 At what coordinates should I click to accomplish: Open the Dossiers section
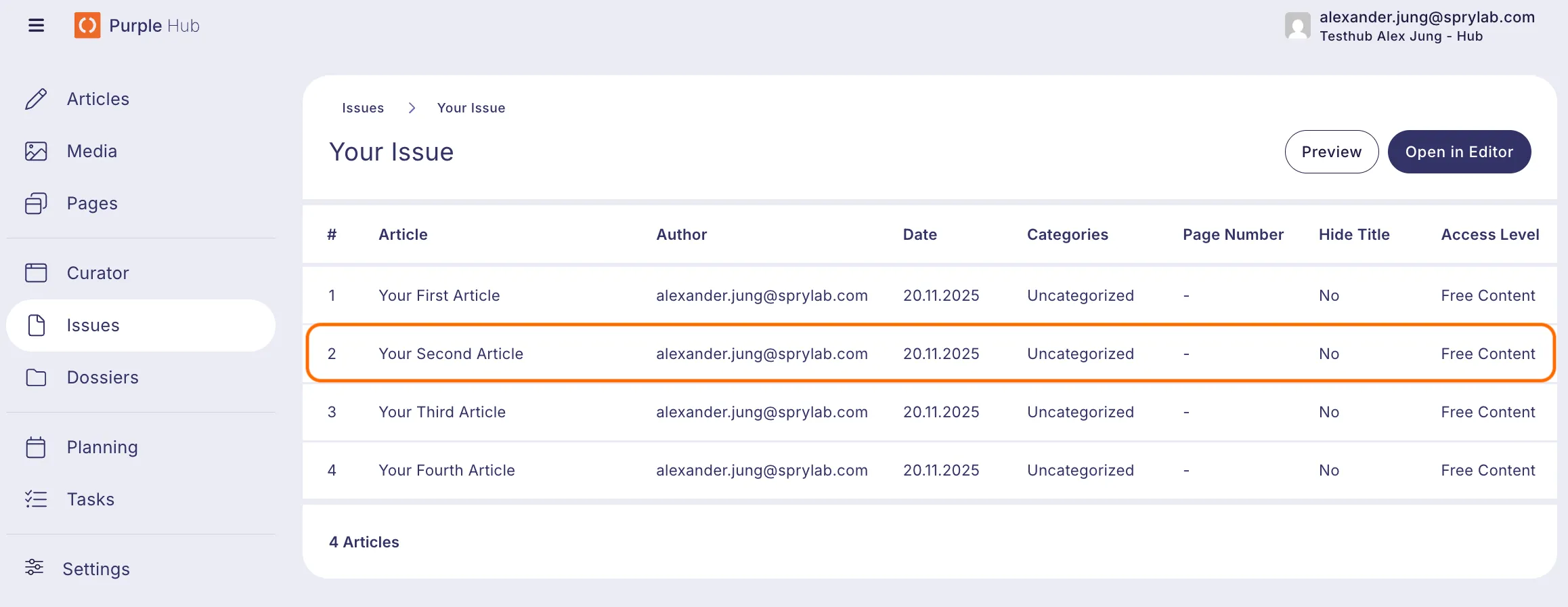103,377
